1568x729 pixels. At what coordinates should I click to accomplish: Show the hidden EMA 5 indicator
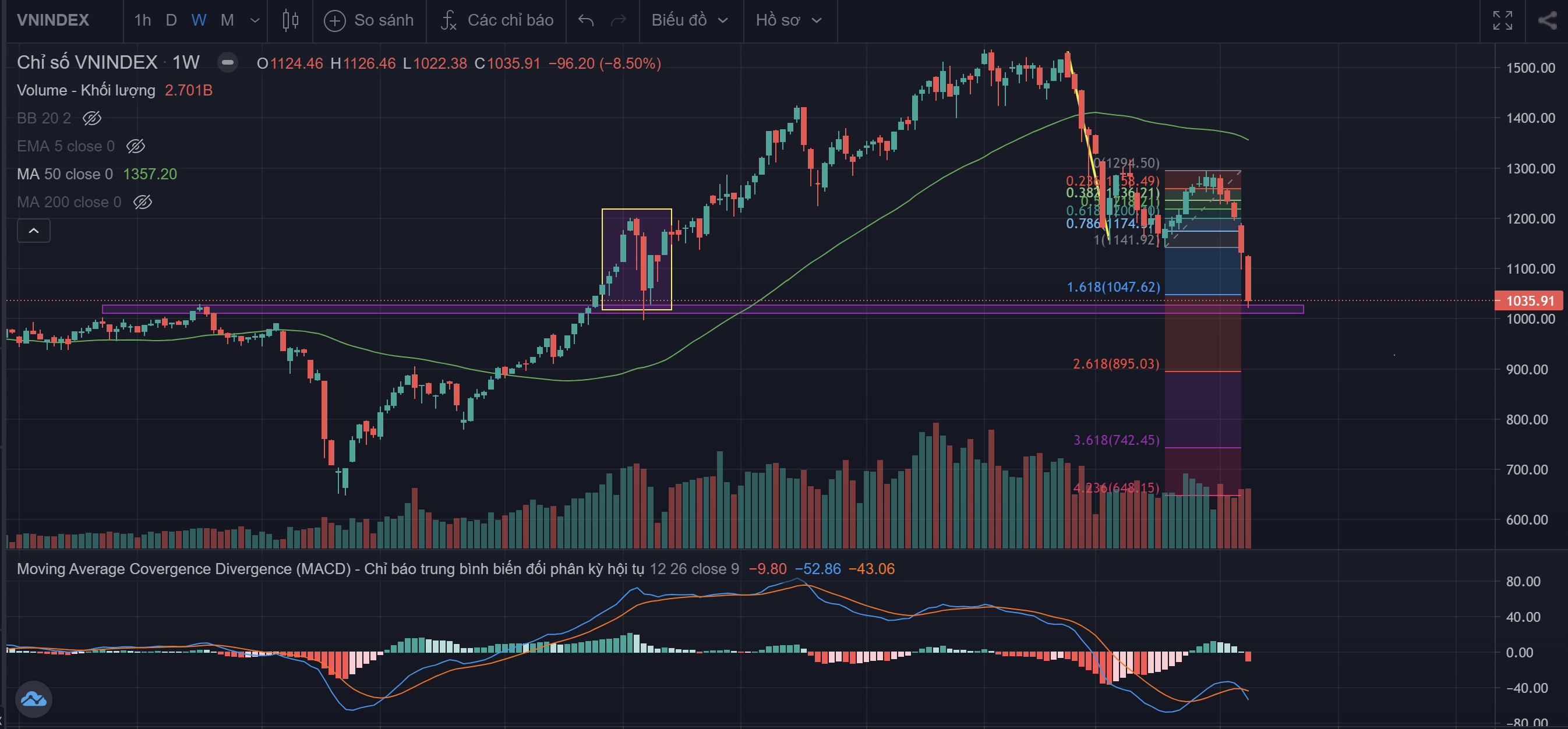pyautogui.click(x=135, y=146)
